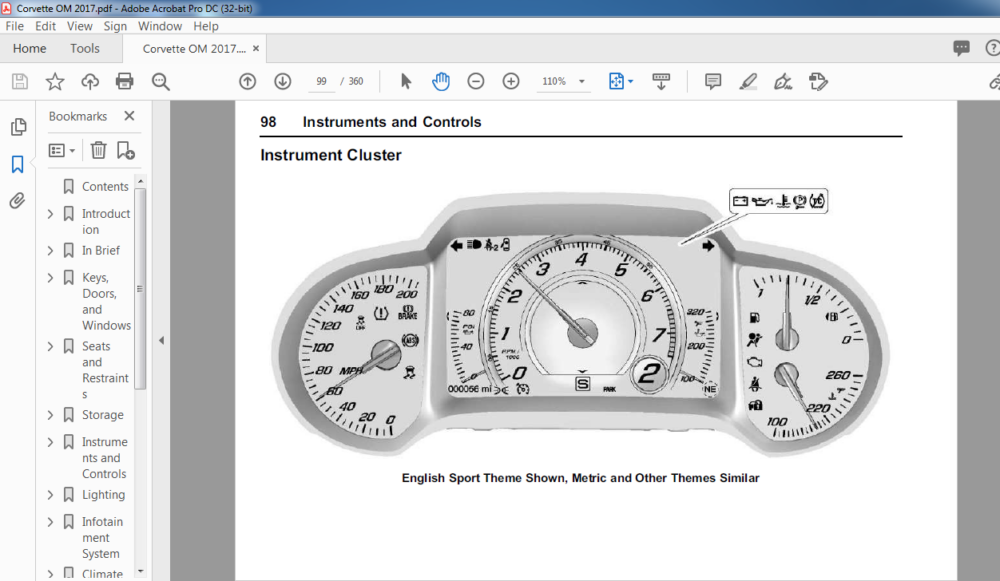Screen dimensions: 1000x581
Task: Zoom in with the plus button
Action: pyautogui.click(x=511, y=82)
